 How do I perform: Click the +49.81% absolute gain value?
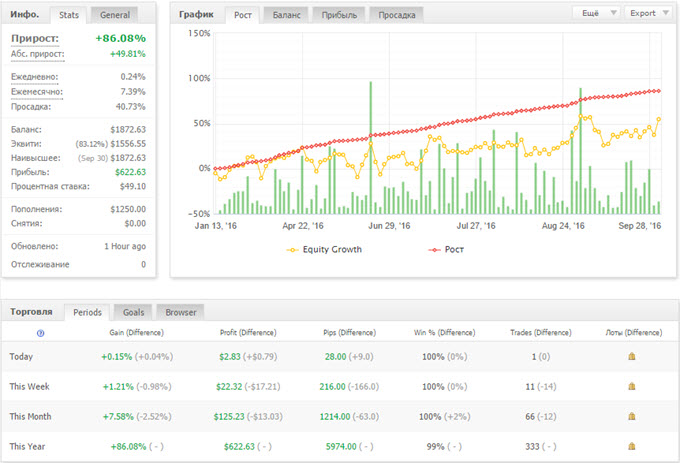pos(128,54)
